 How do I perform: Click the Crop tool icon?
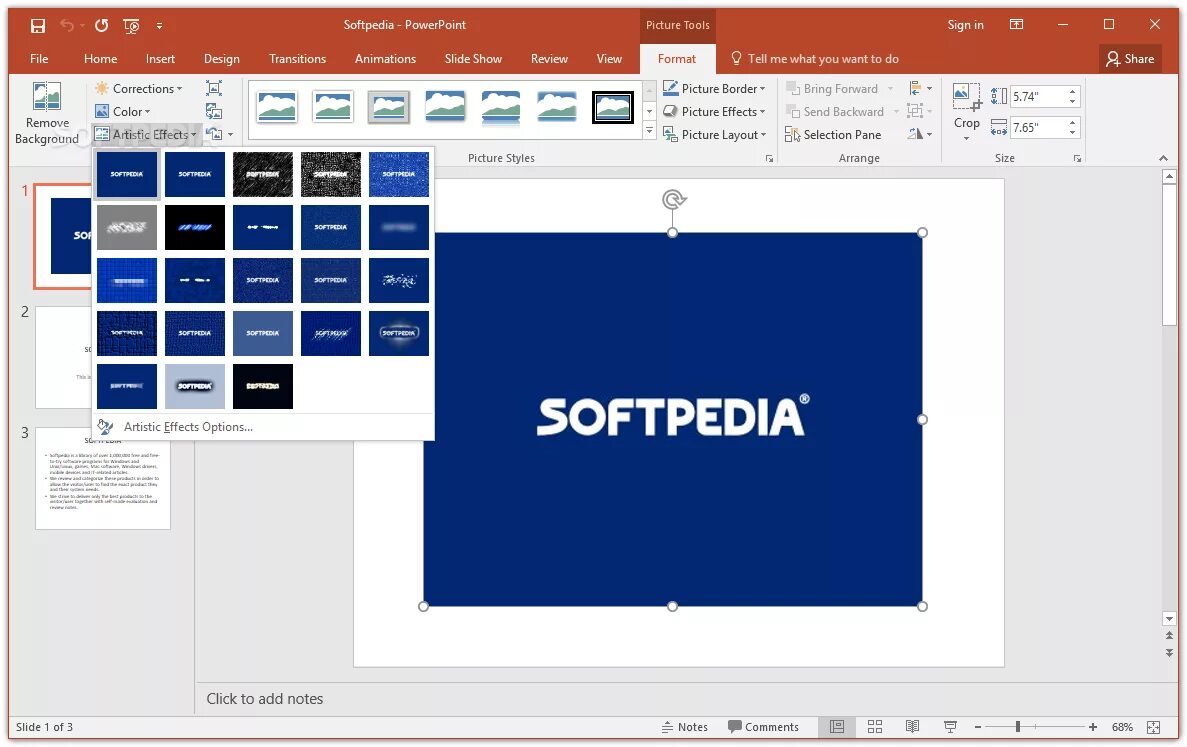(x=966, y=96)
